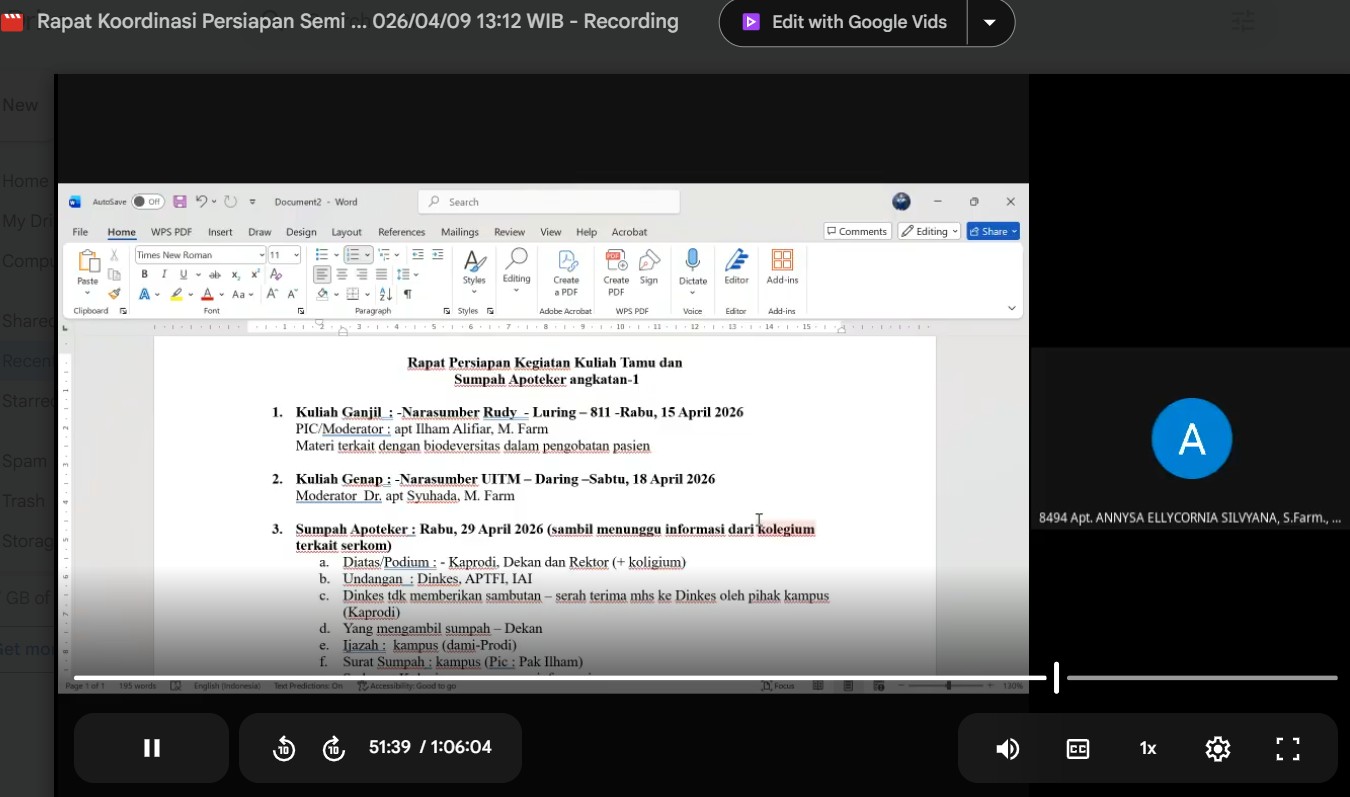Click the Dictate microphone icon in Word
This screenshot has width=1350, height=797.
pos(692,261)
